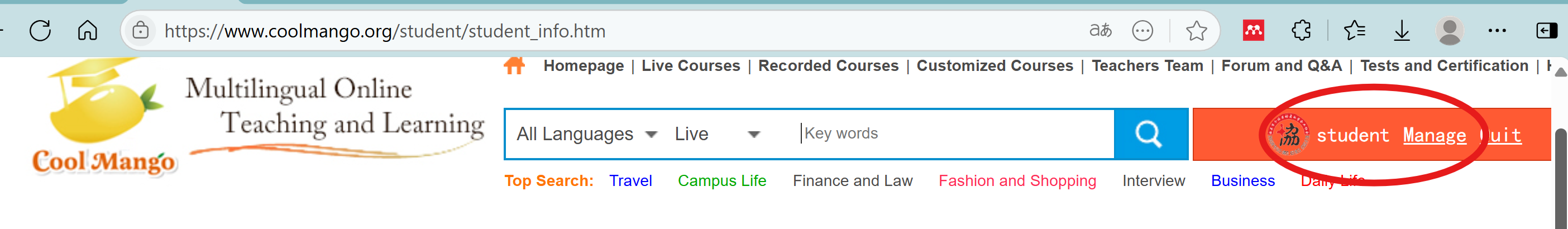Expand the All Languages dropdown
This screenshot has width=1568, height=229.
pos(587,134)
